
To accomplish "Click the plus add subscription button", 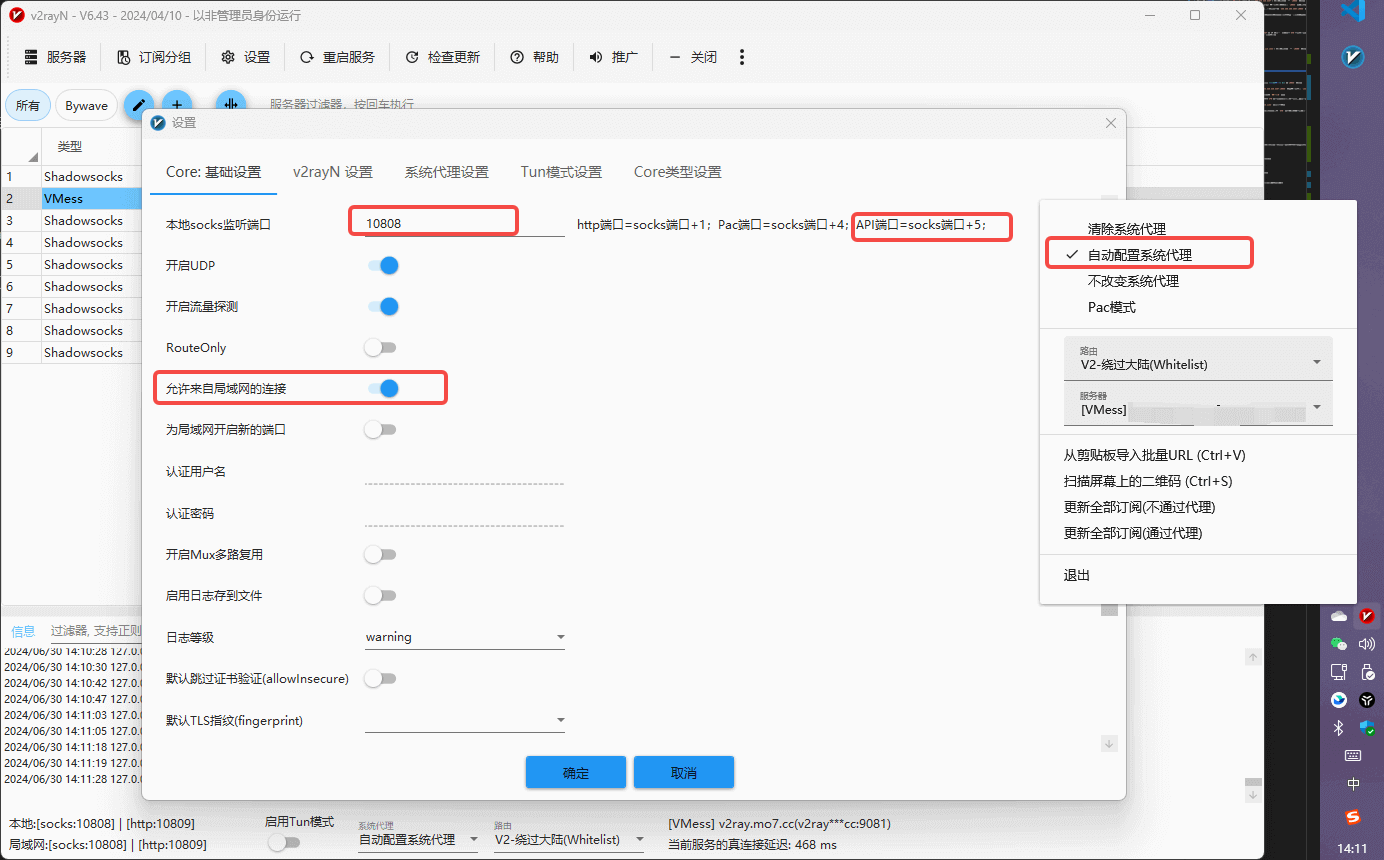I will [x=177, y=105].
